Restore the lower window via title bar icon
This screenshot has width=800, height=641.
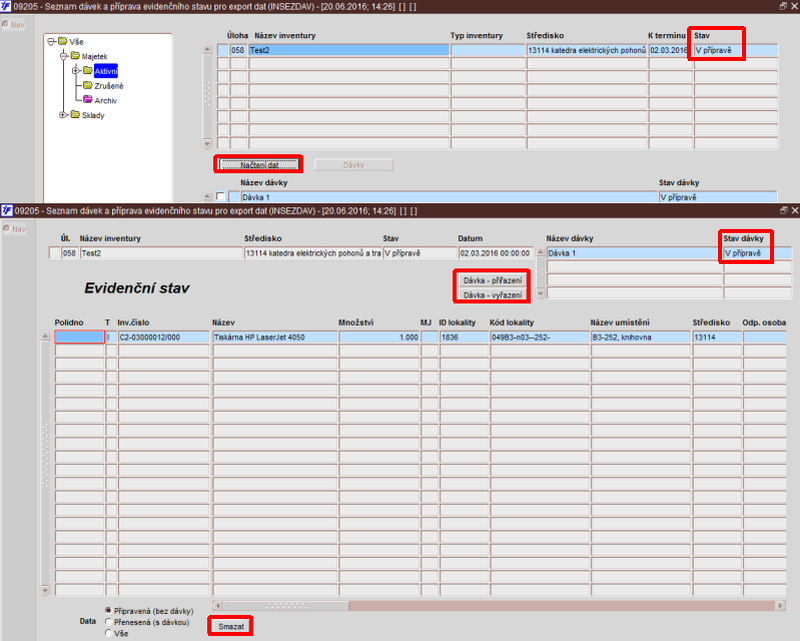[x=784, y=210]
